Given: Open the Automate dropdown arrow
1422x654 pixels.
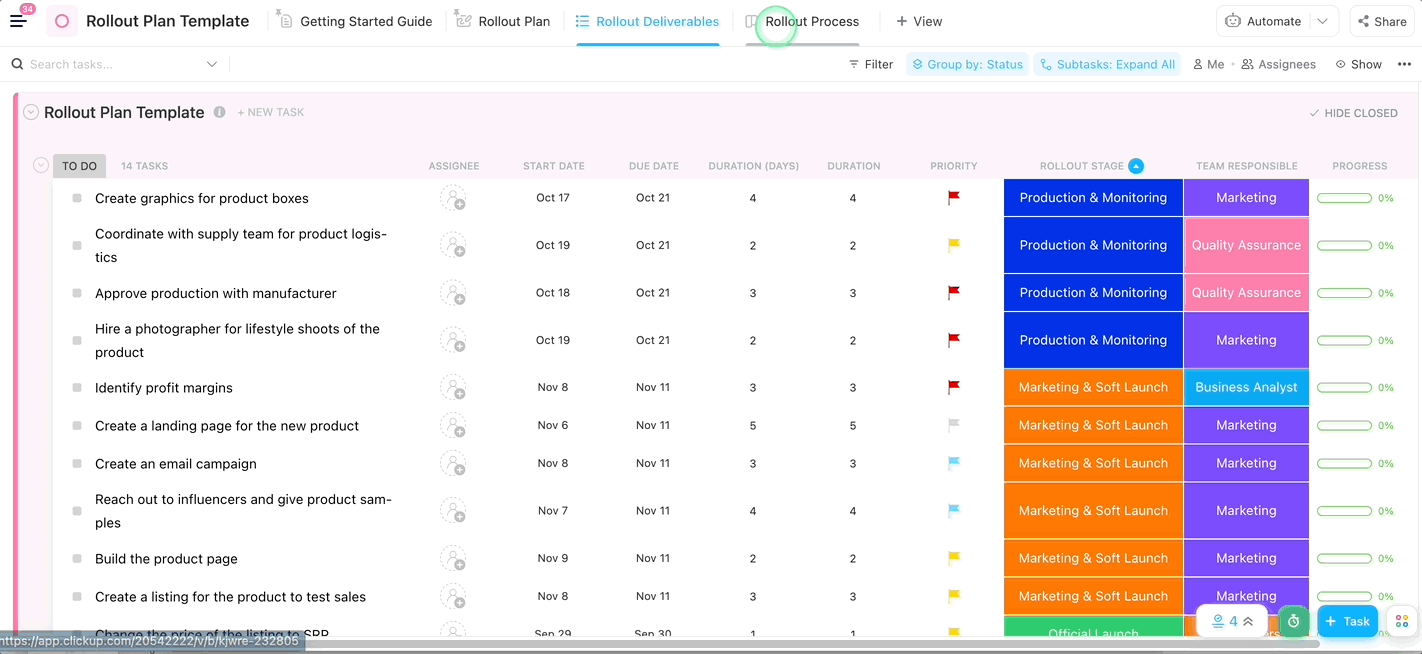Looking at the screenshot, I should tap(1323, 21).
